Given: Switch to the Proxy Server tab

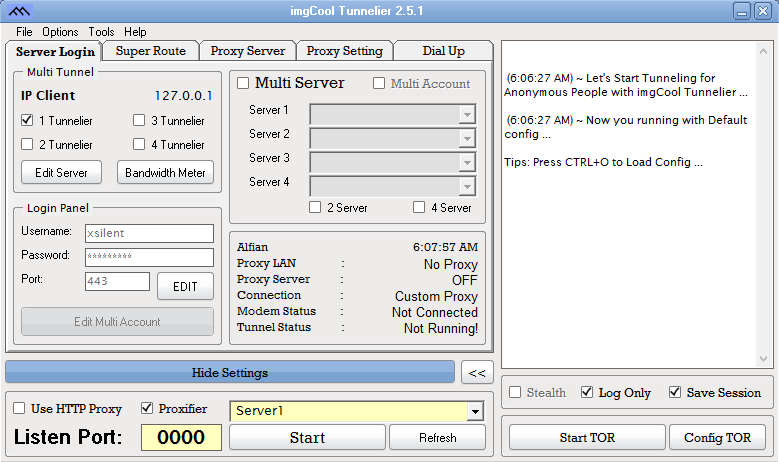Looking at the screenshot, I should [x=247, y=51].
